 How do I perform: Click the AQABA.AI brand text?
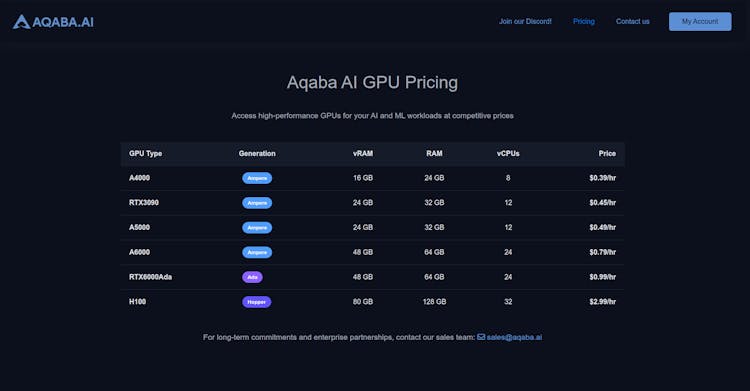tap(63, 22)
